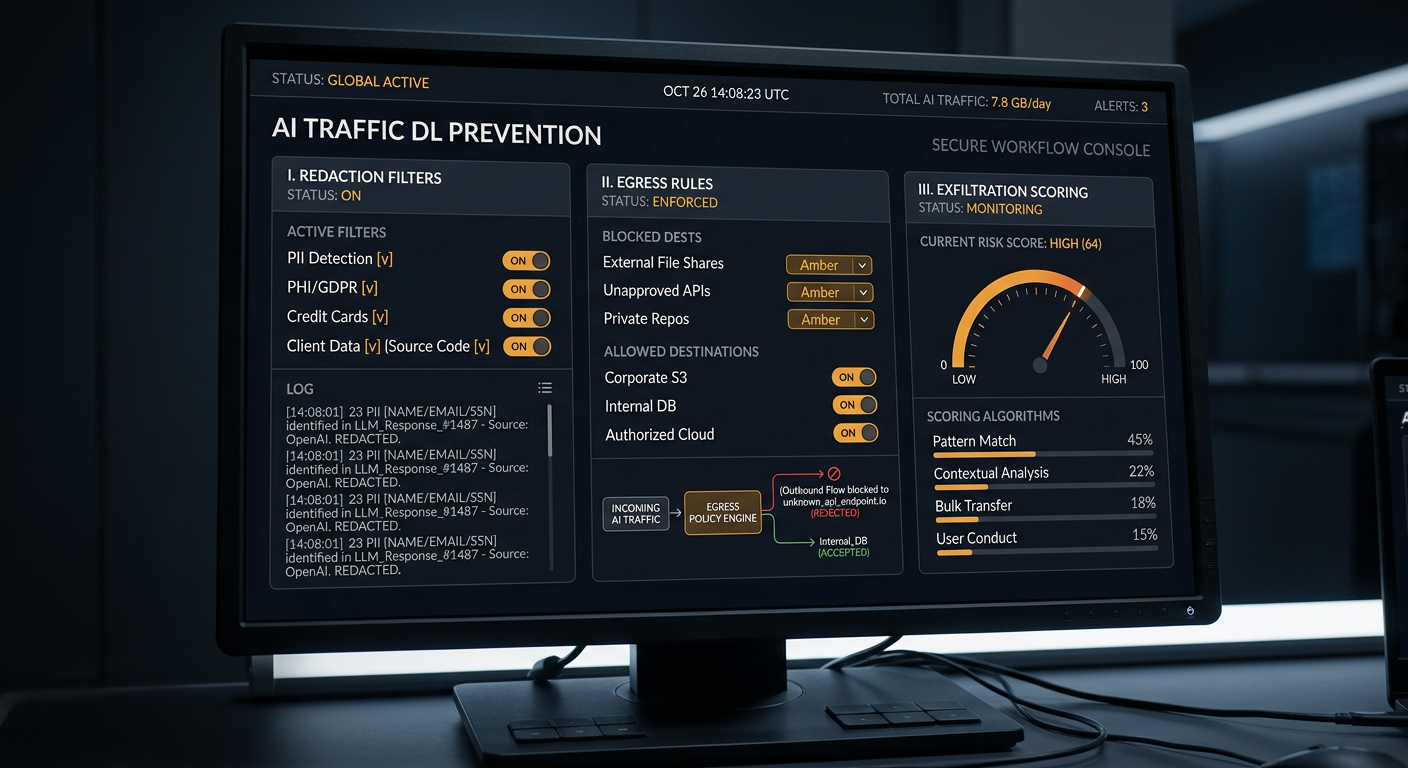Click the Egress Rules STATUS: ENFORCED text

click(660, 202)
